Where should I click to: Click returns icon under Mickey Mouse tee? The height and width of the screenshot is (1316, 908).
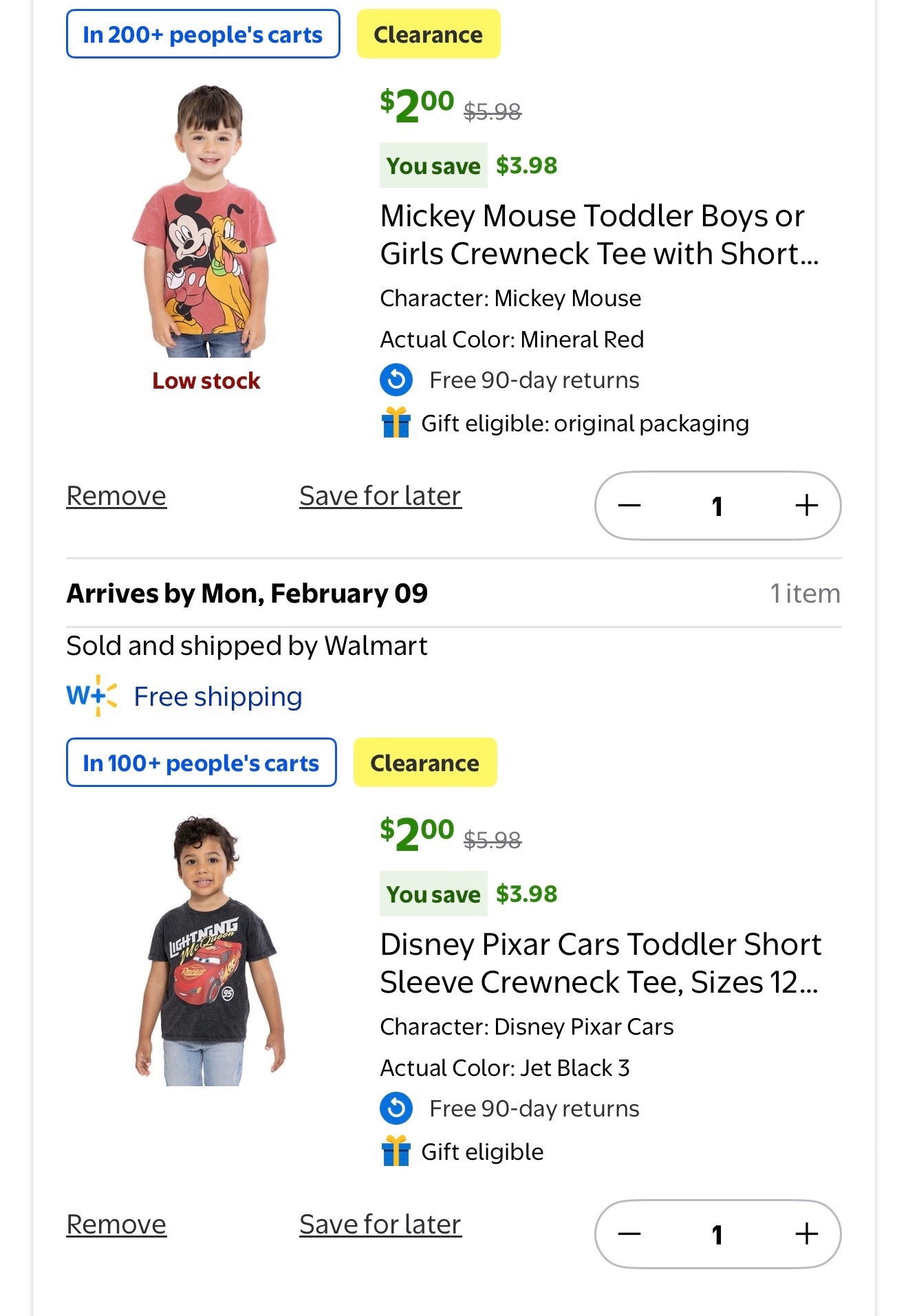click(396, 380)
